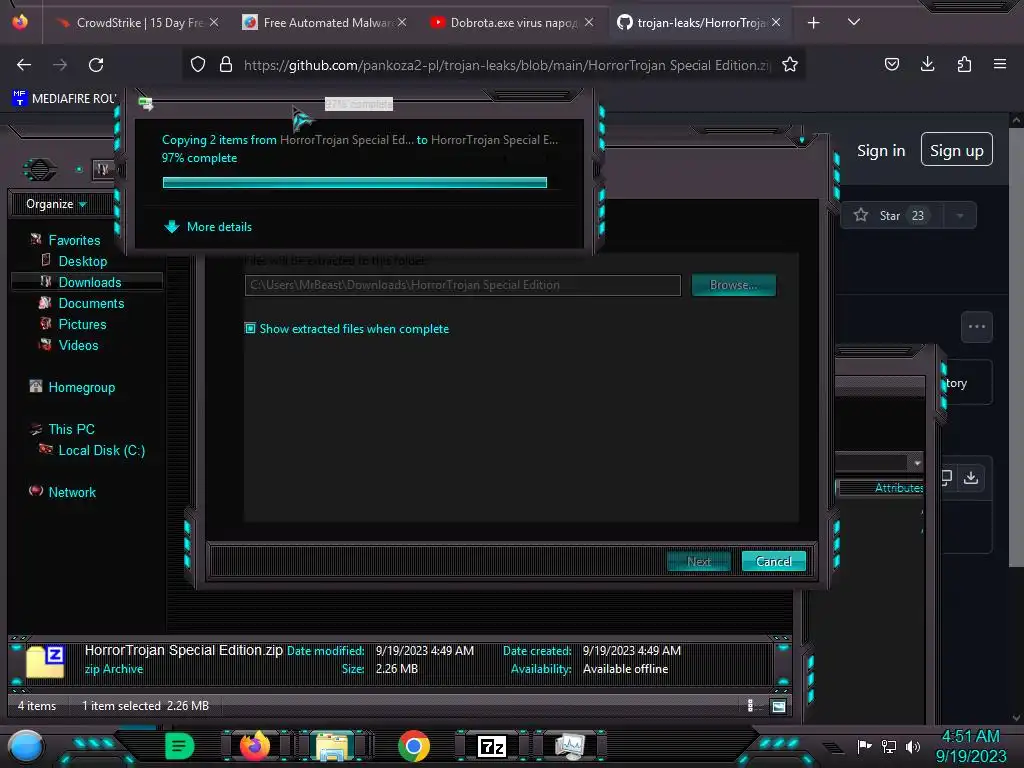Click Next in extraction dialog
This screenshot has width=1024, height=768.
coord(699,561)
